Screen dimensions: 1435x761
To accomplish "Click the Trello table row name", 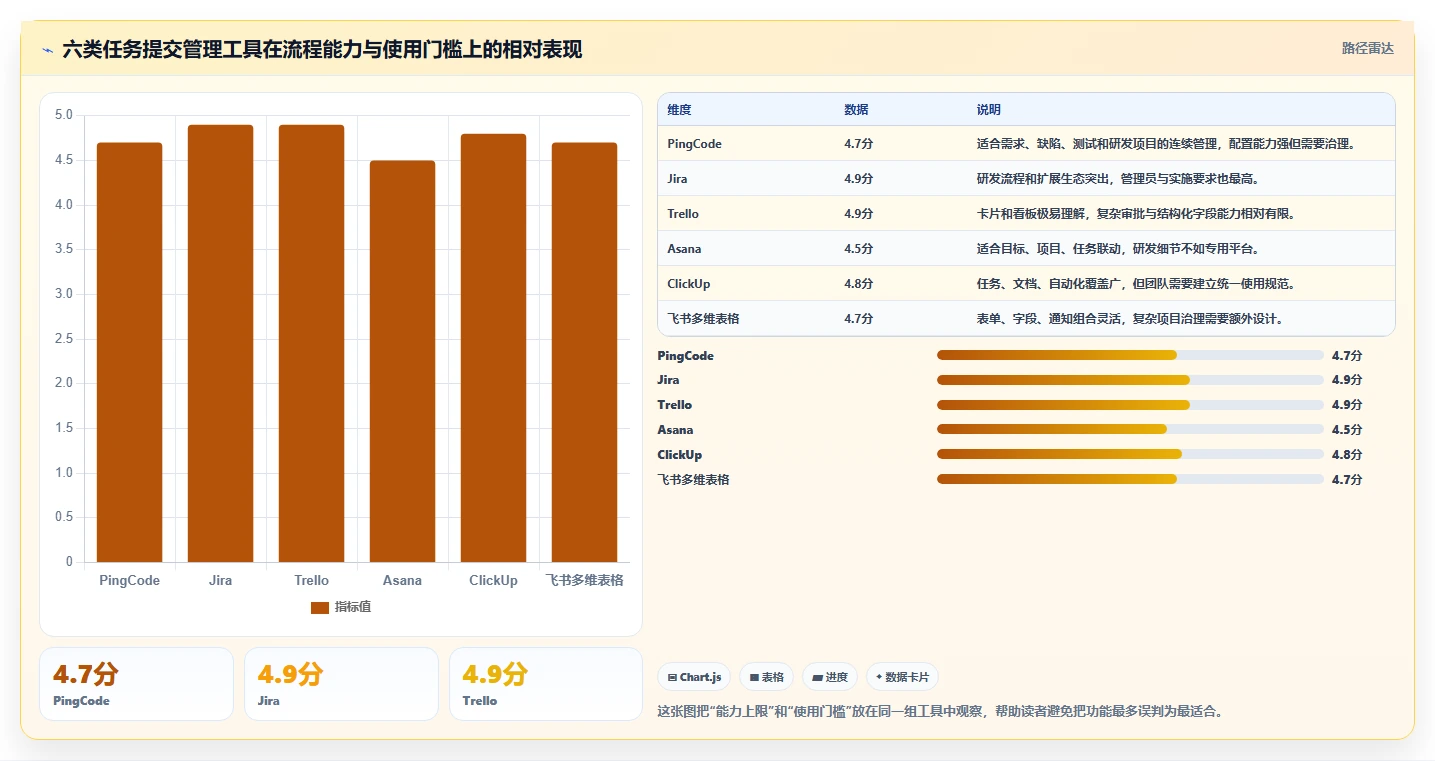I will click(x=684, y=214).
